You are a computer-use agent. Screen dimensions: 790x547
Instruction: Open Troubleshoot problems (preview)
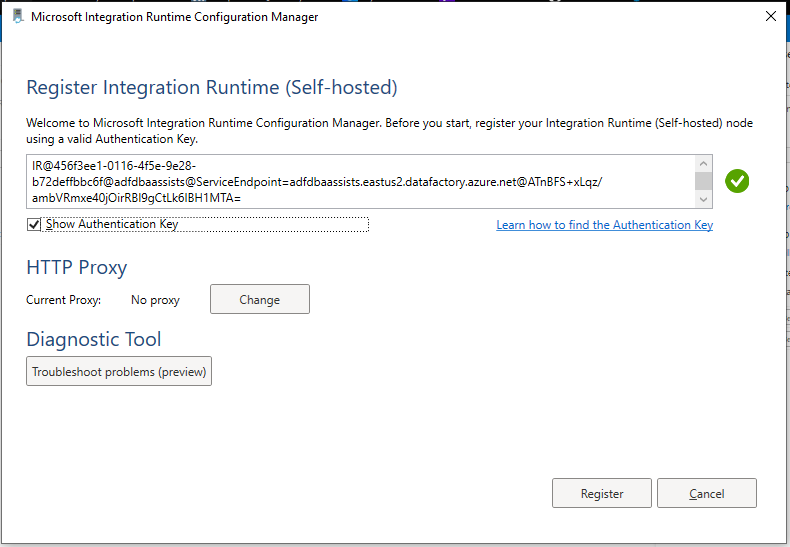click(x=119, y=372)
